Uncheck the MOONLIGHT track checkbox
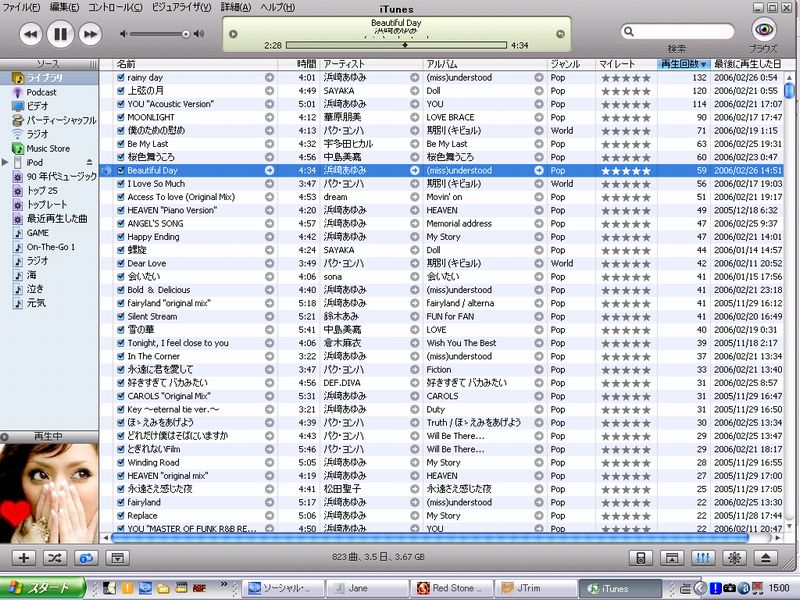This screenshot has height=600, width=800. [x=120, y=118]
